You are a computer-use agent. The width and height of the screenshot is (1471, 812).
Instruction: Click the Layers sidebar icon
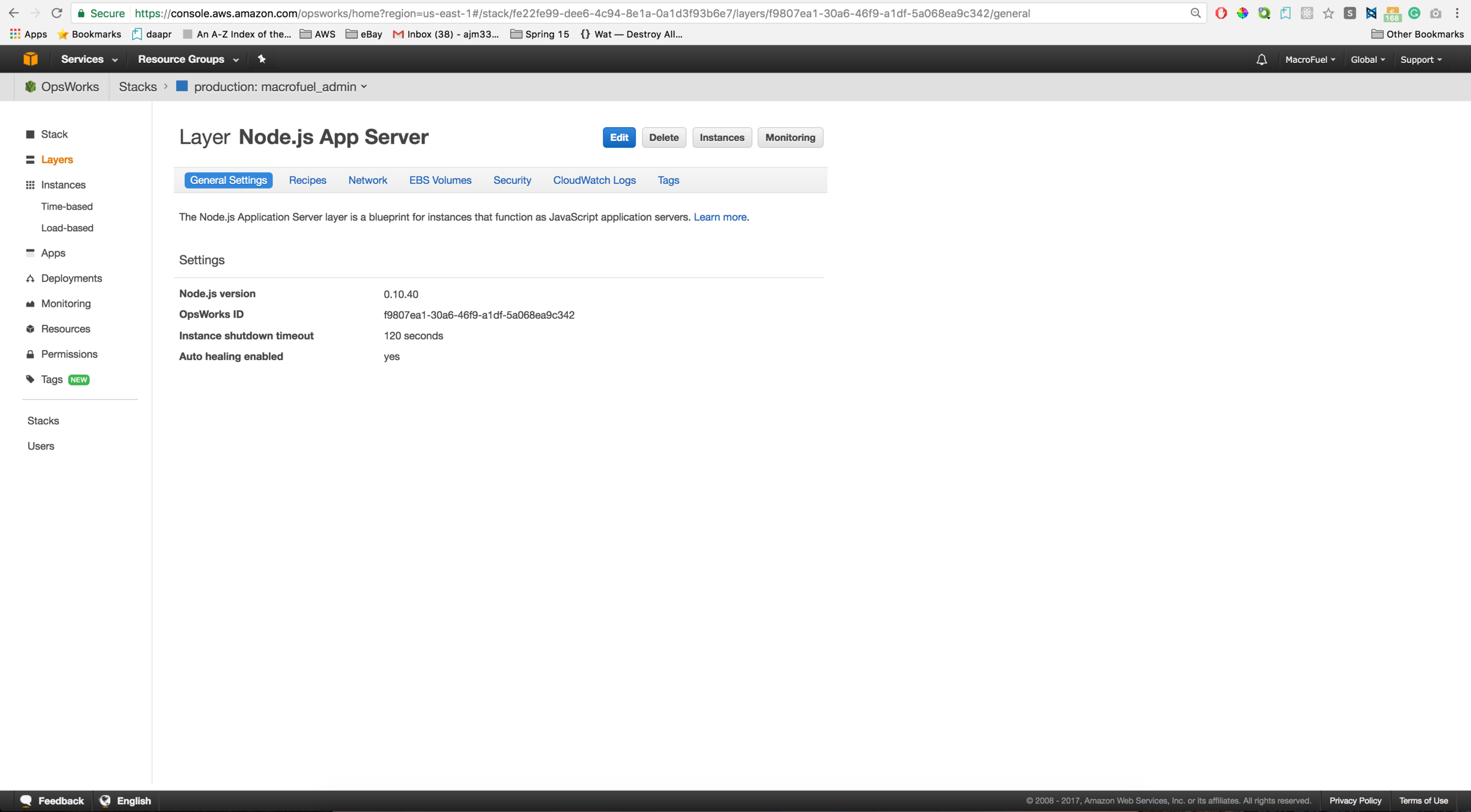pos(30,159)
